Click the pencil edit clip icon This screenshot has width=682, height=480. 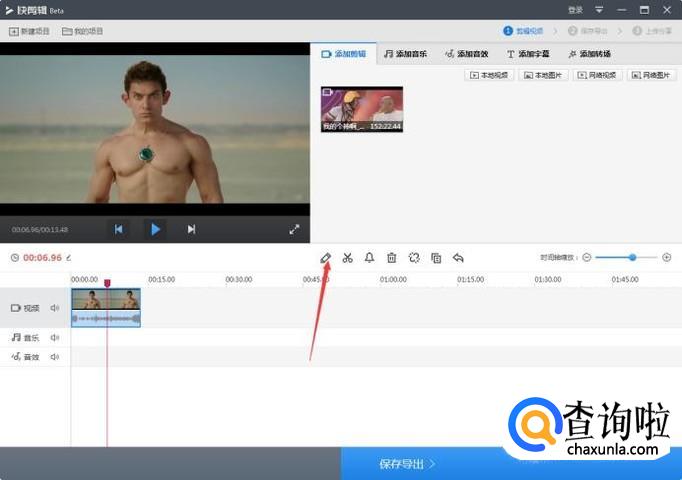pos(325,258)
